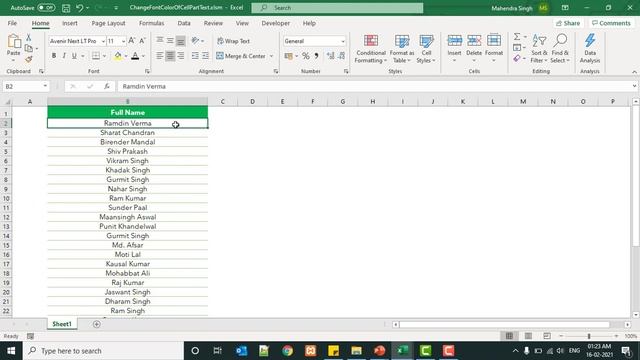Increase font size with the large A icon
Image resolution: width=640 pixels, height=360 pixels.
(x=131, y=41)
